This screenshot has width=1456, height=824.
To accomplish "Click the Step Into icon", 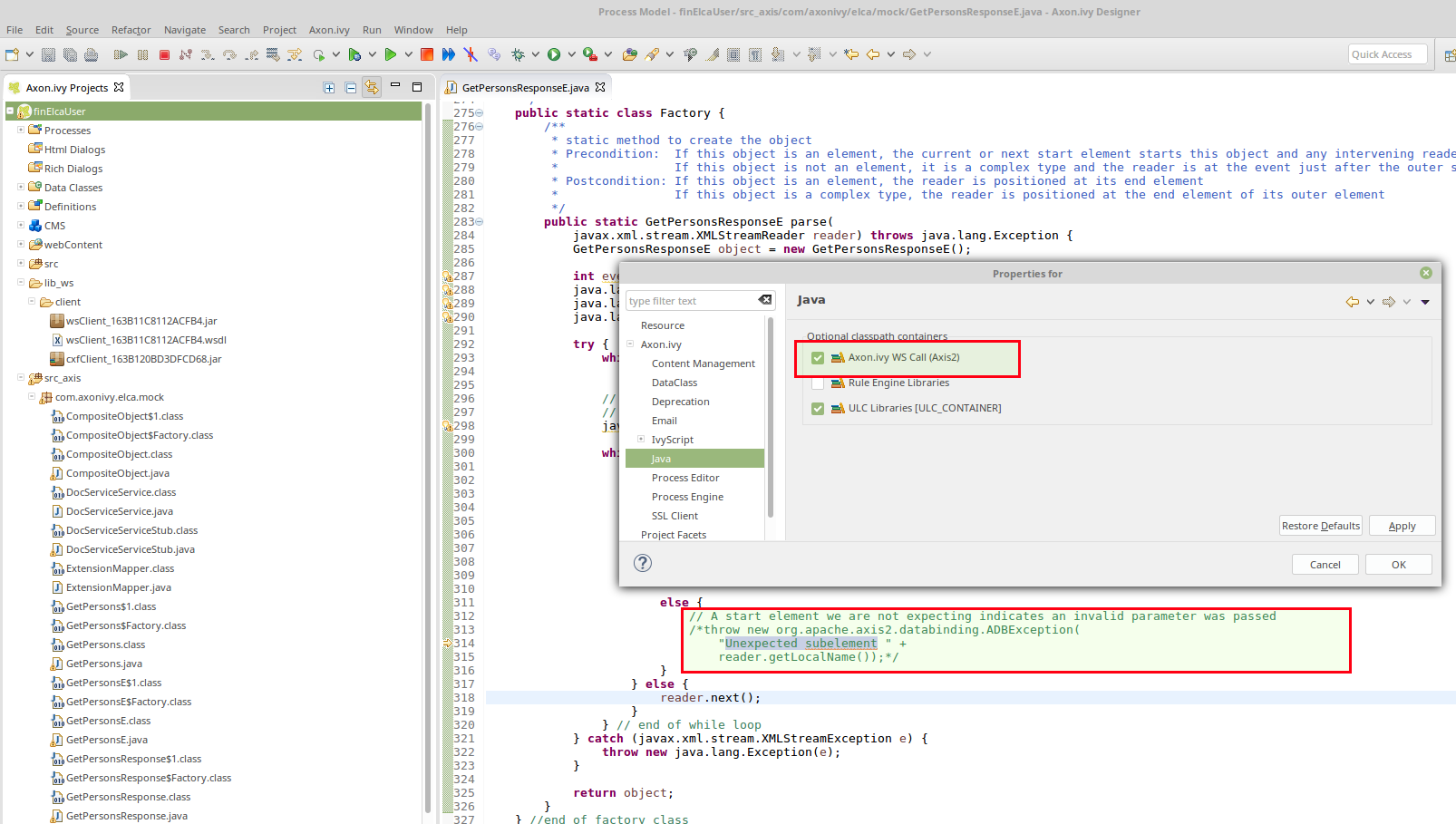I will click(208, 54).
